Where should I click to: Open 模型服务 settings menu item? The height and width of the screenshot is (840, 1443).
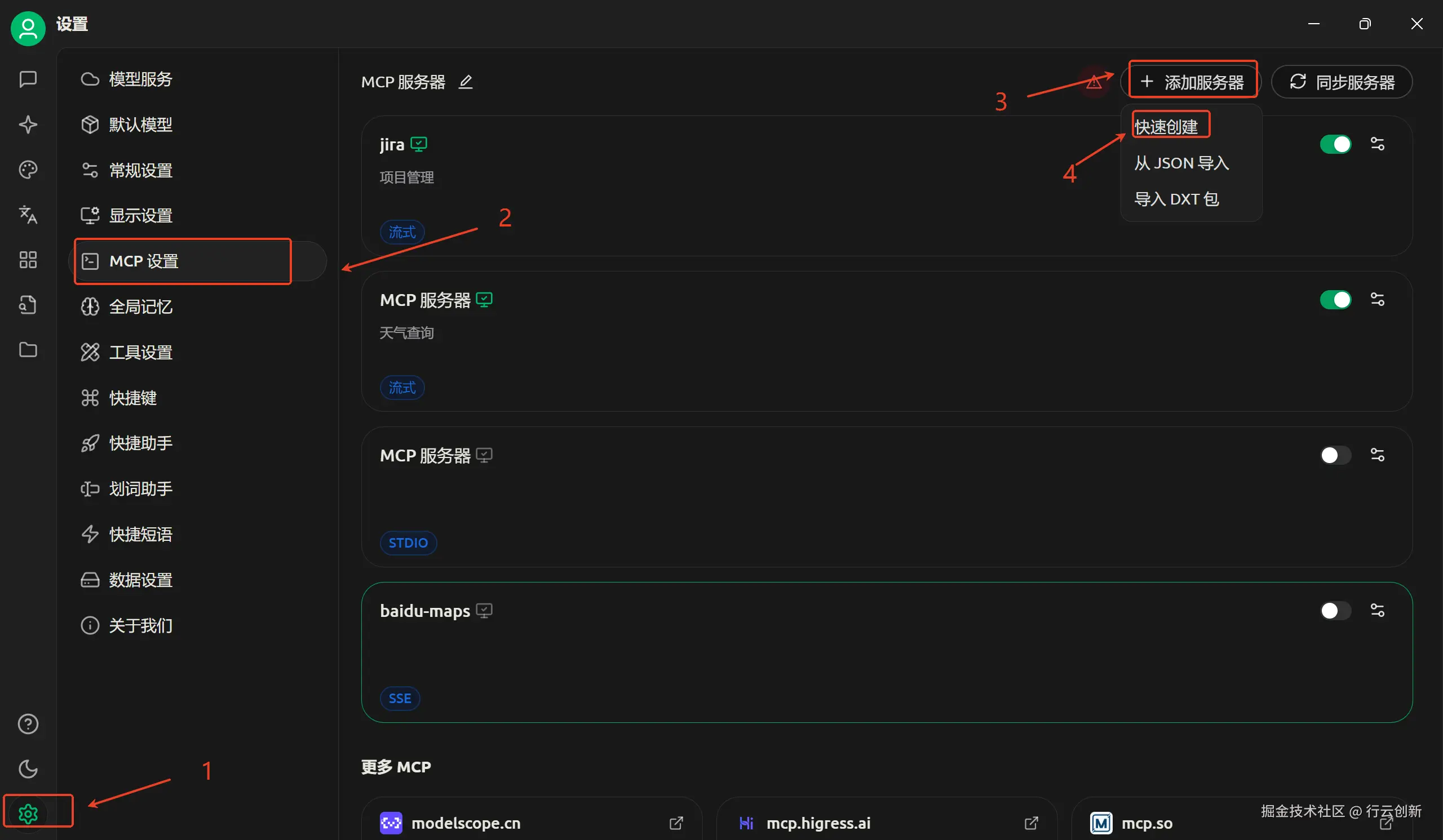coord(140,79)
